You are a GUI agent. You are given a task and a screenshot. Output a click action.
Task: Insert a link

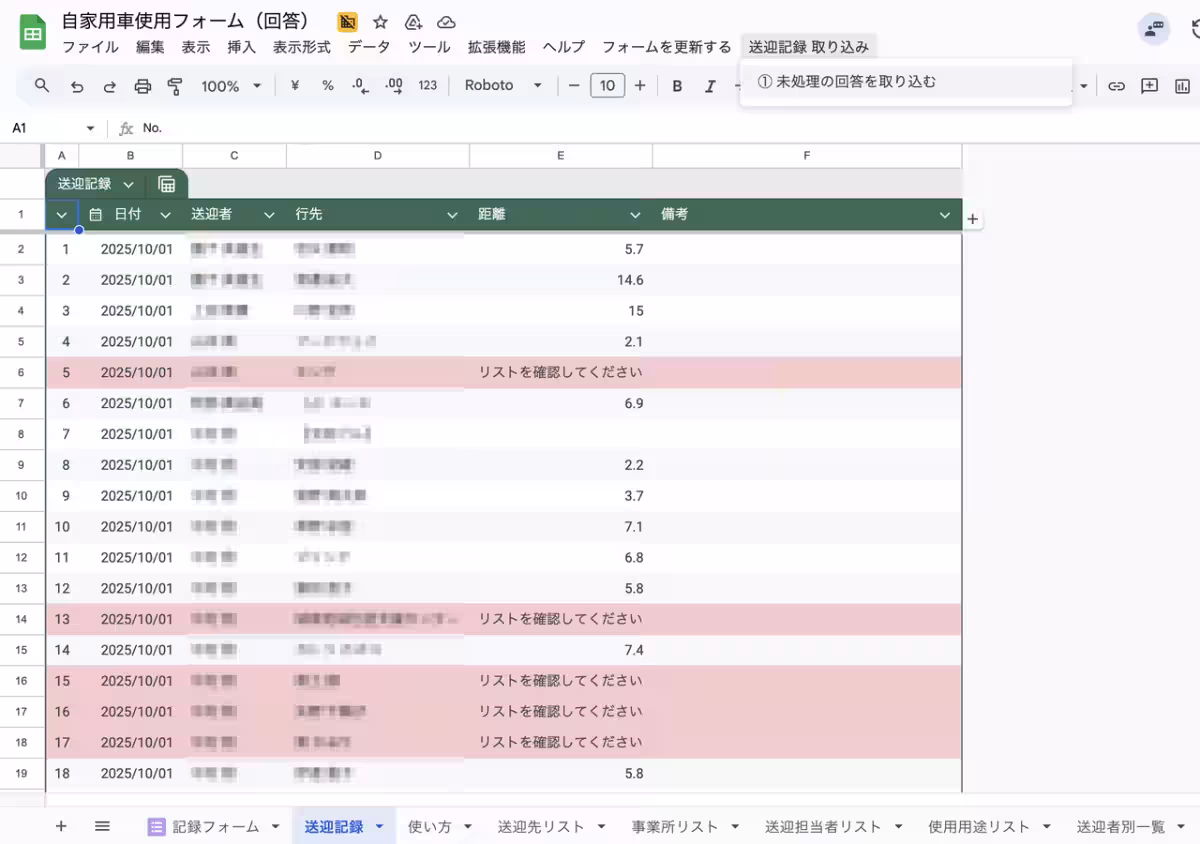[1116, 85]
